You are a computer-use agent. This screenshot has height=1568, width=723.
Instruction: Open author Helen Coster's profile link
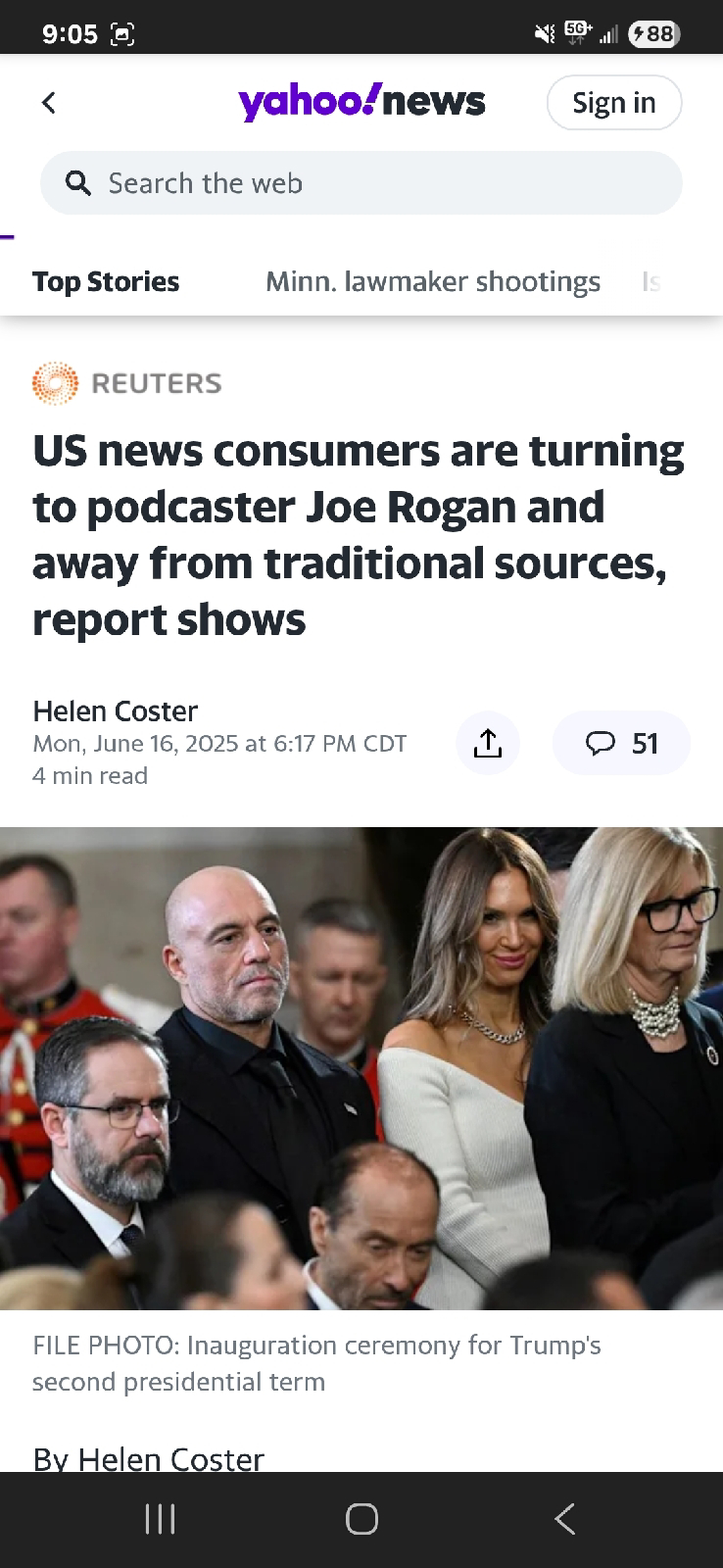click(115, 710)
